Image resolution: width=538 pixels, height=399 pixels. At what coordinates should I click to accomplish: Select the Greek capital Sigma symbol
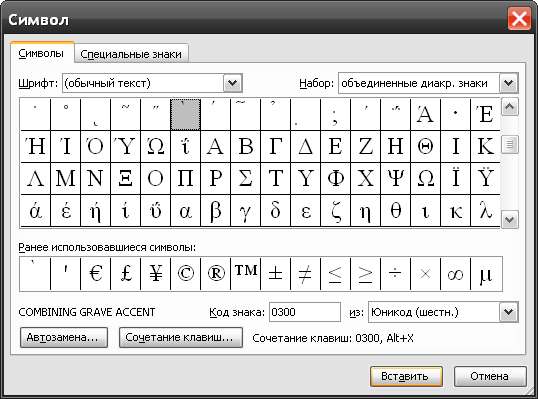(x=245, y=178)
